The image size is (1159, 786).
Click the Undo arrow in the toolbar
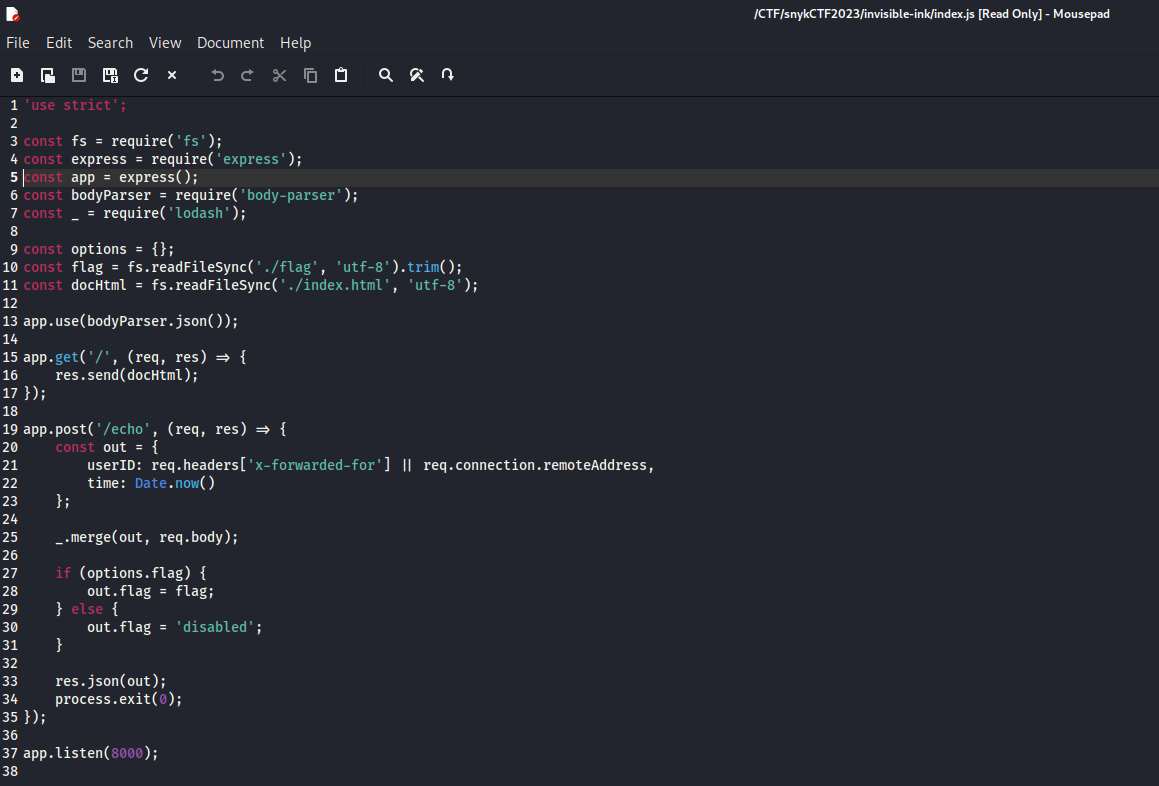[217, 75]
